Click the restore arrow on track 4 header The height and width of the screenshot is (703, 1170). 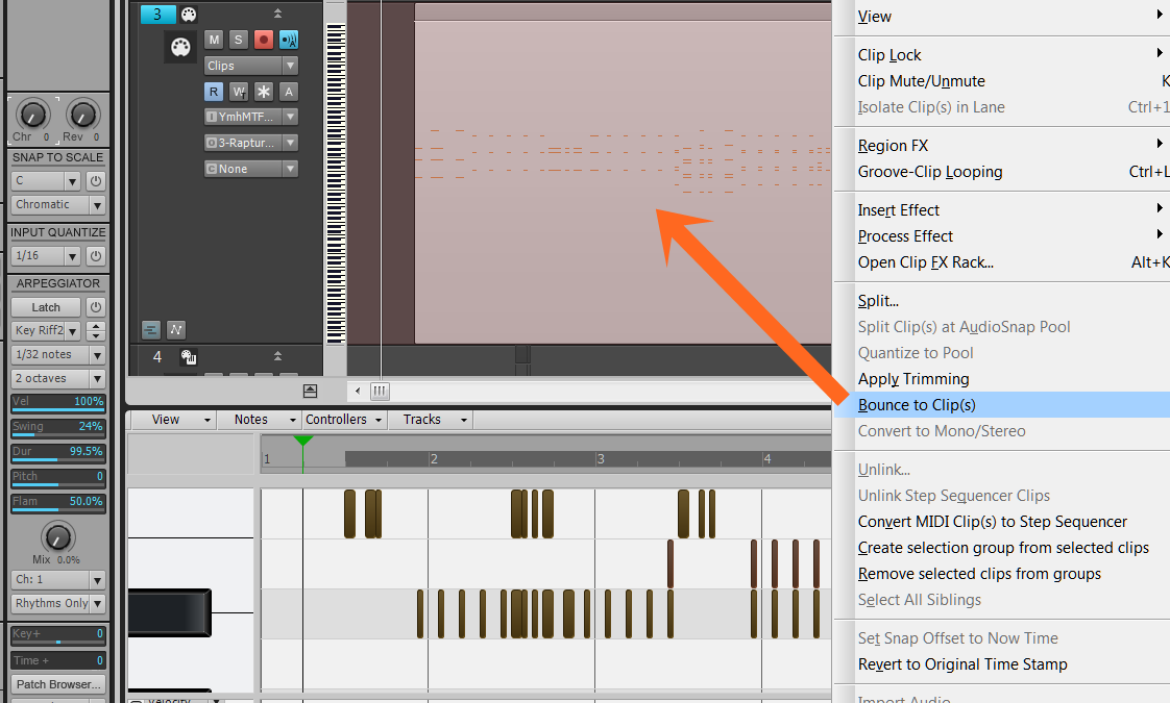[278, 357]
